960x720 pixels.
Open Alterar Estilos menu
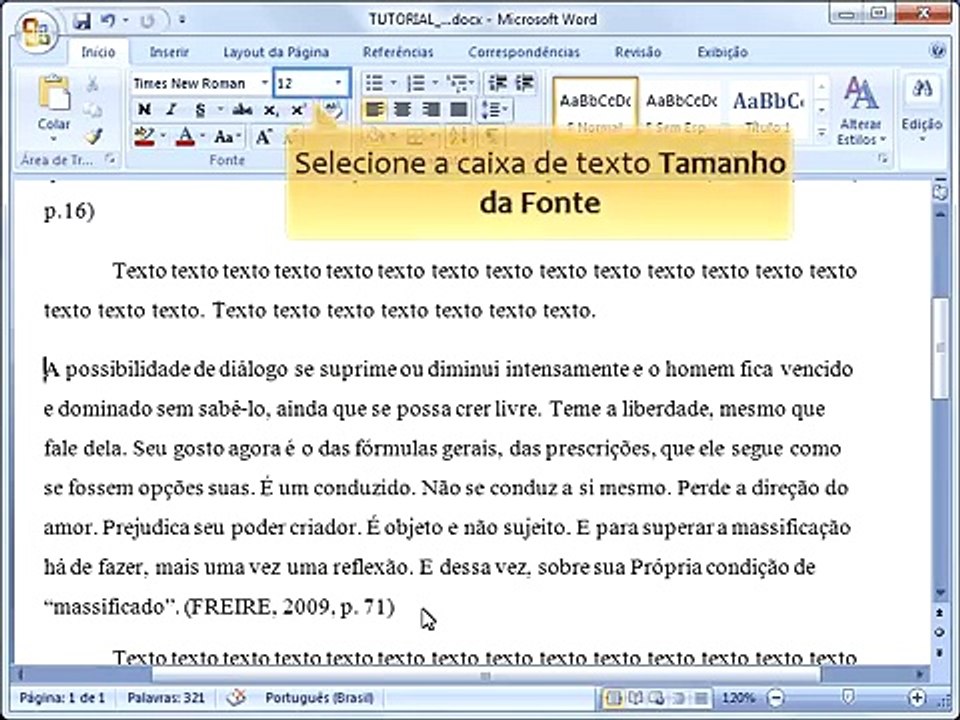(861, 111)
